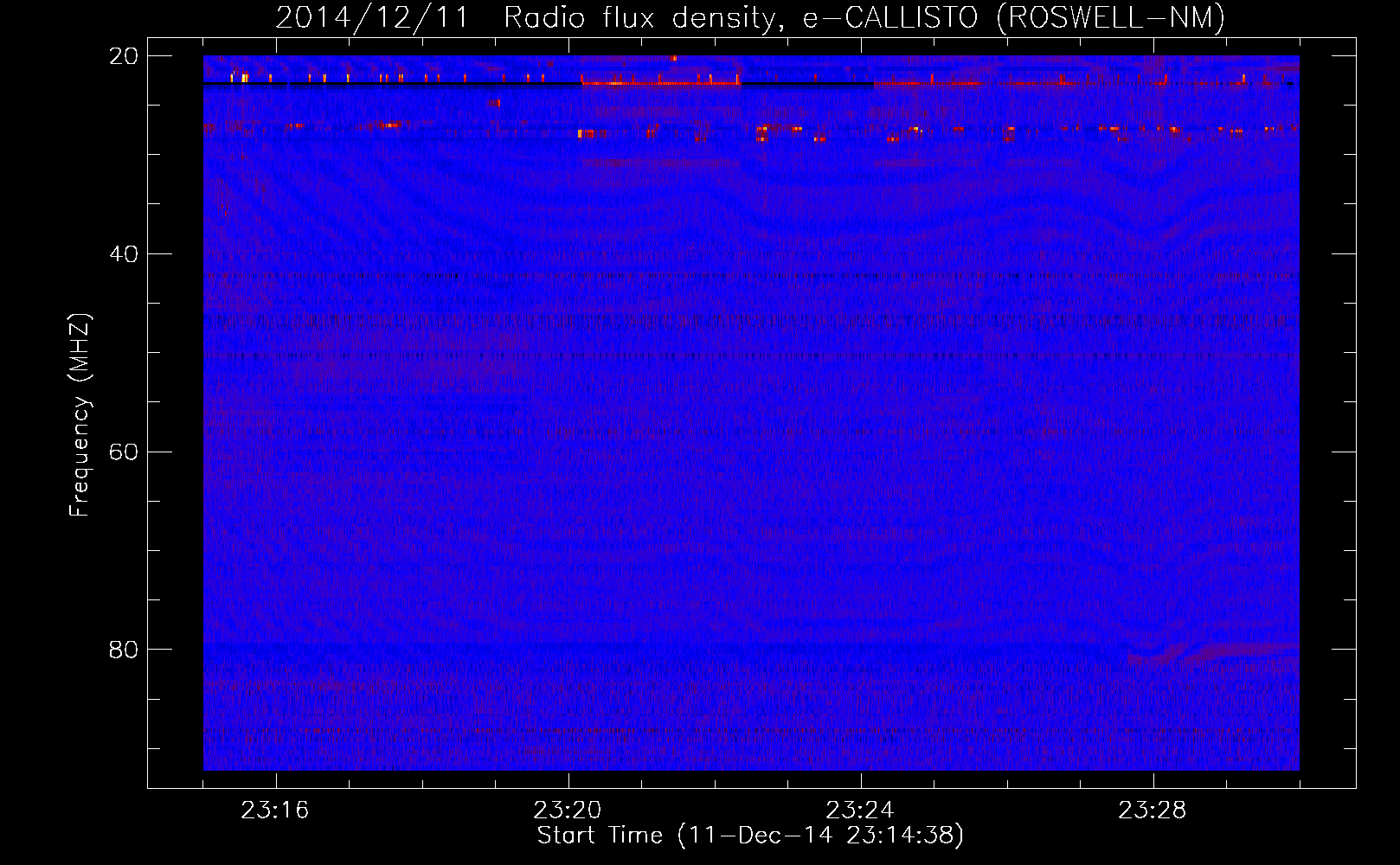The width and height of the screenshot is (1400, 865).
Task: Click the 'Start Time (11-Dec-14 23:14:38)' label
Action: pos(750,836)
